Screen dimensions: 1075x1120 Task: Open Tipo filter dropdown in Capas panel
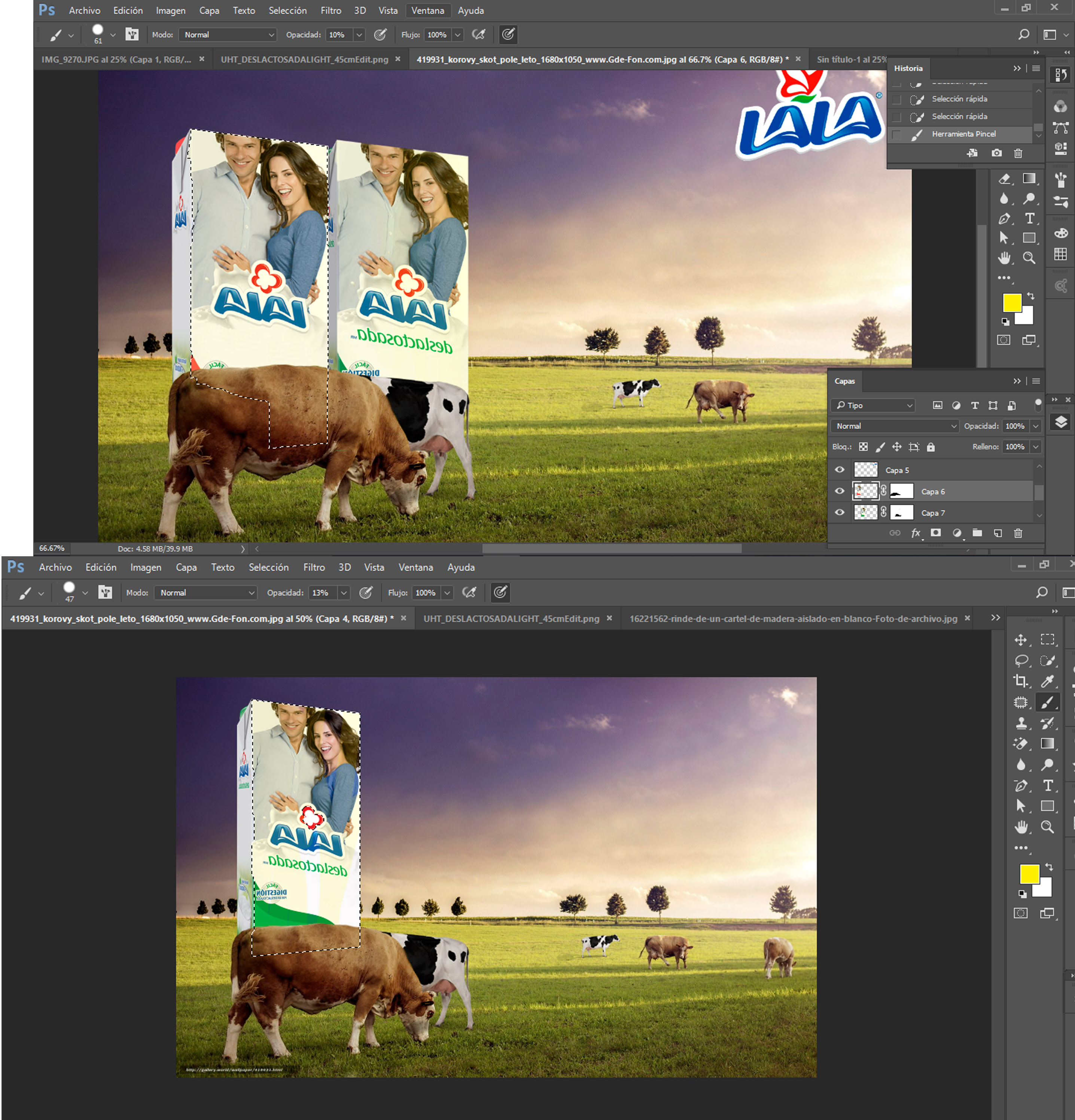pyautogui.click(x=873, y=405)
